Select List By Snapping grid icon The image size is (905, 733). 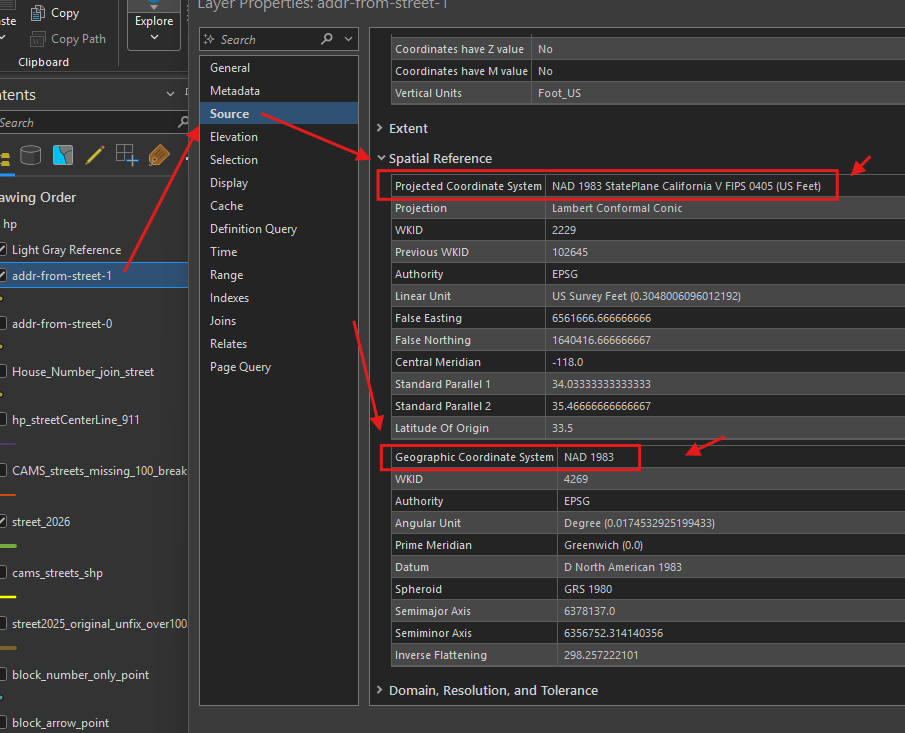(127, 155)
